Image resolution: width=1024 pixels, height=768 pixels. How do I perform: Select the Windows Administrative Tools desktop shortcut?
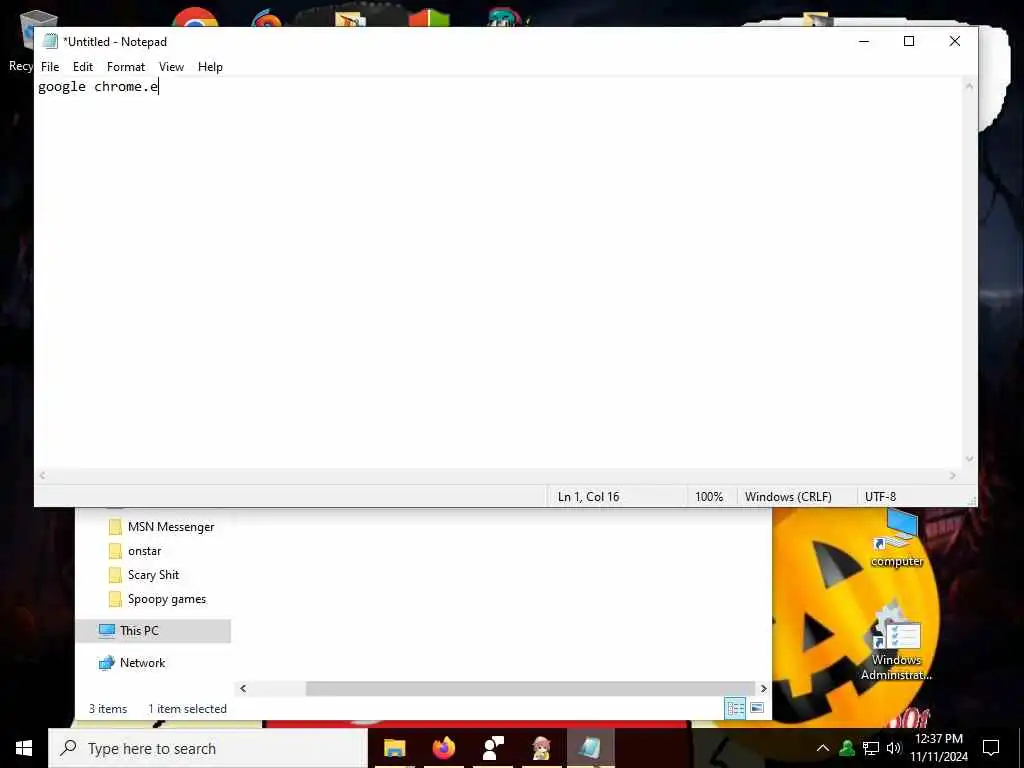tap(896, 643)
